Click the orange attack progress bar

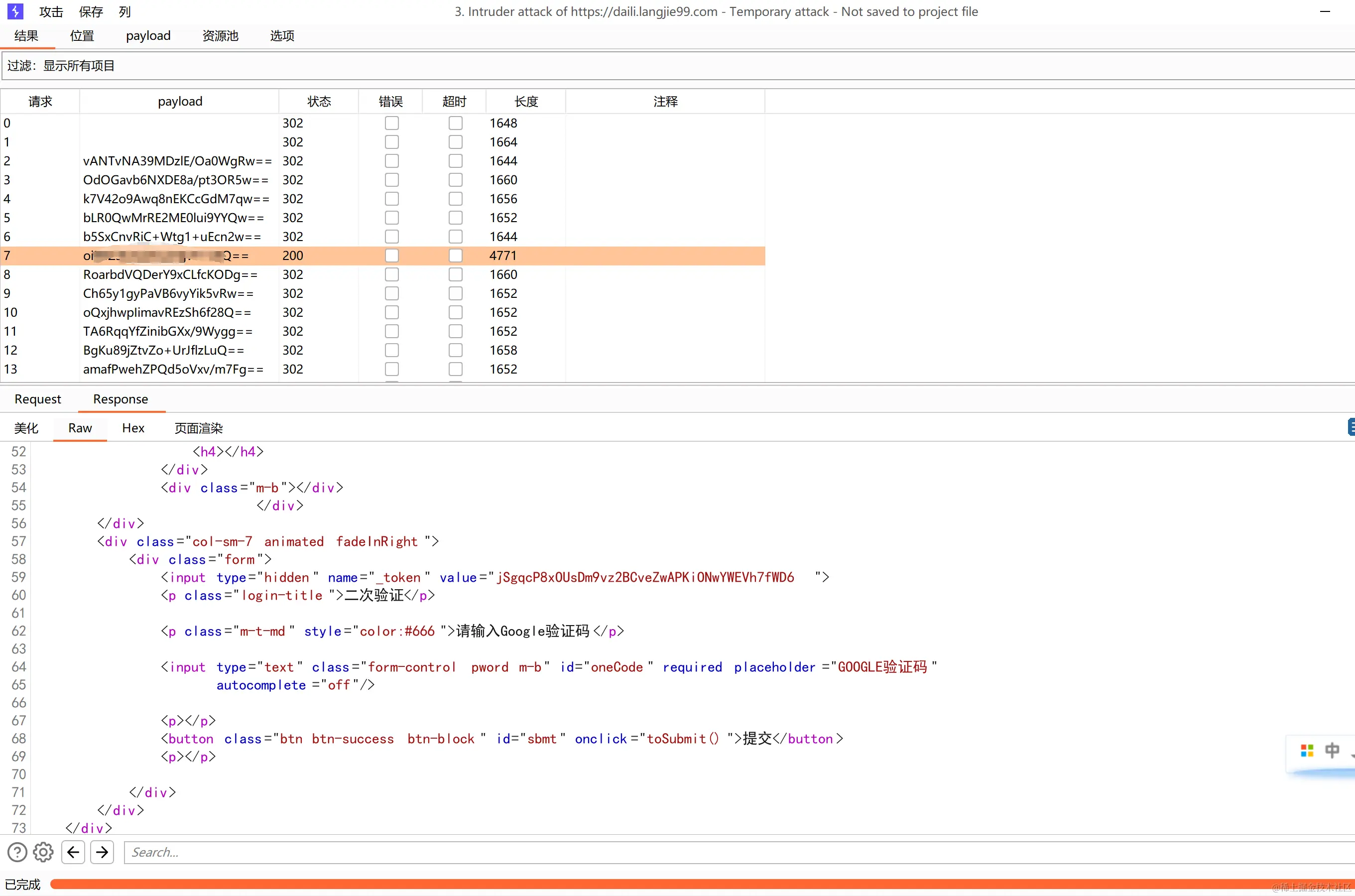(686, 884)
